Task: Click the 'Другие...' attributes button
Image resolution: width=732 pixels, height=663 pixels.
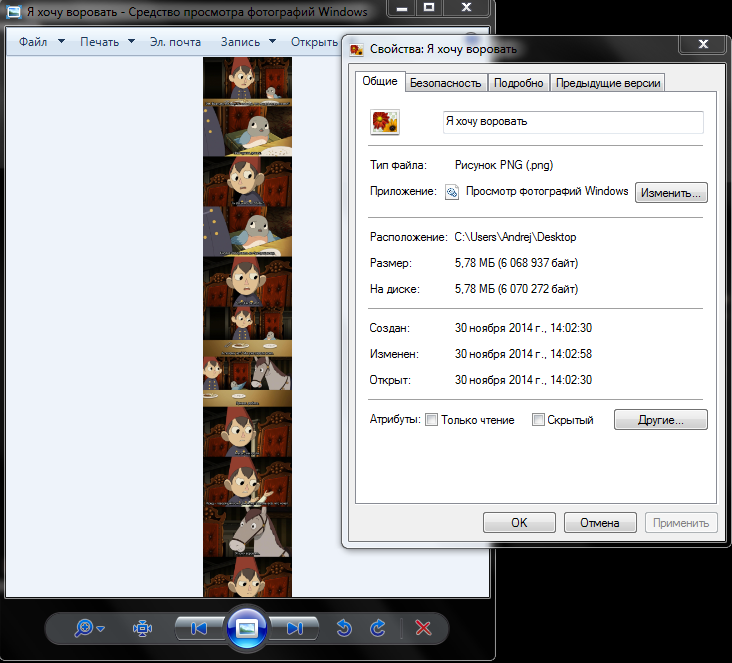Action: (x=660, y=420)
